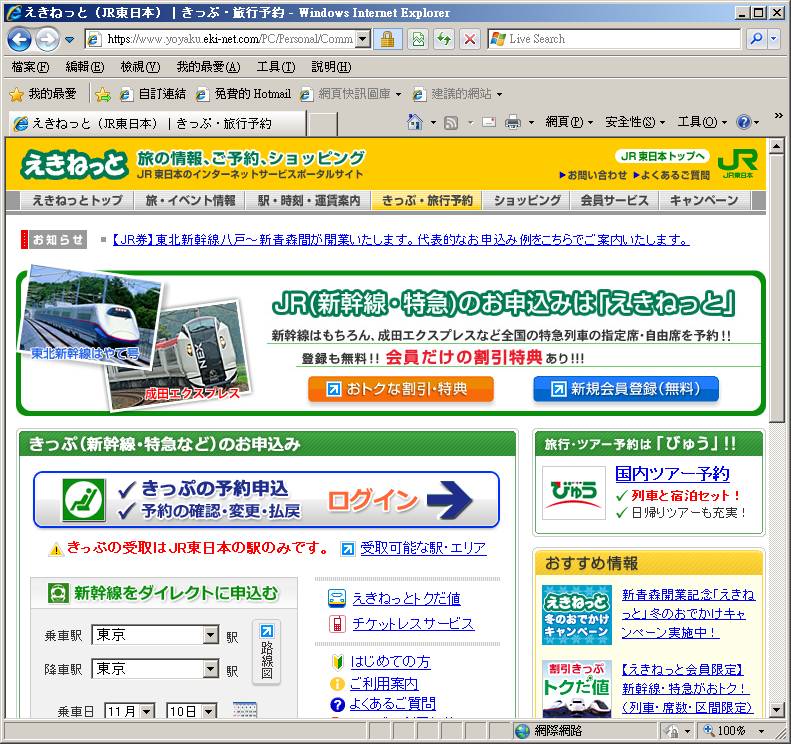Click the Live Search magnifier button
Image resolution: width=791 pixels, height=744 pixels.
(x=756, y=39)
